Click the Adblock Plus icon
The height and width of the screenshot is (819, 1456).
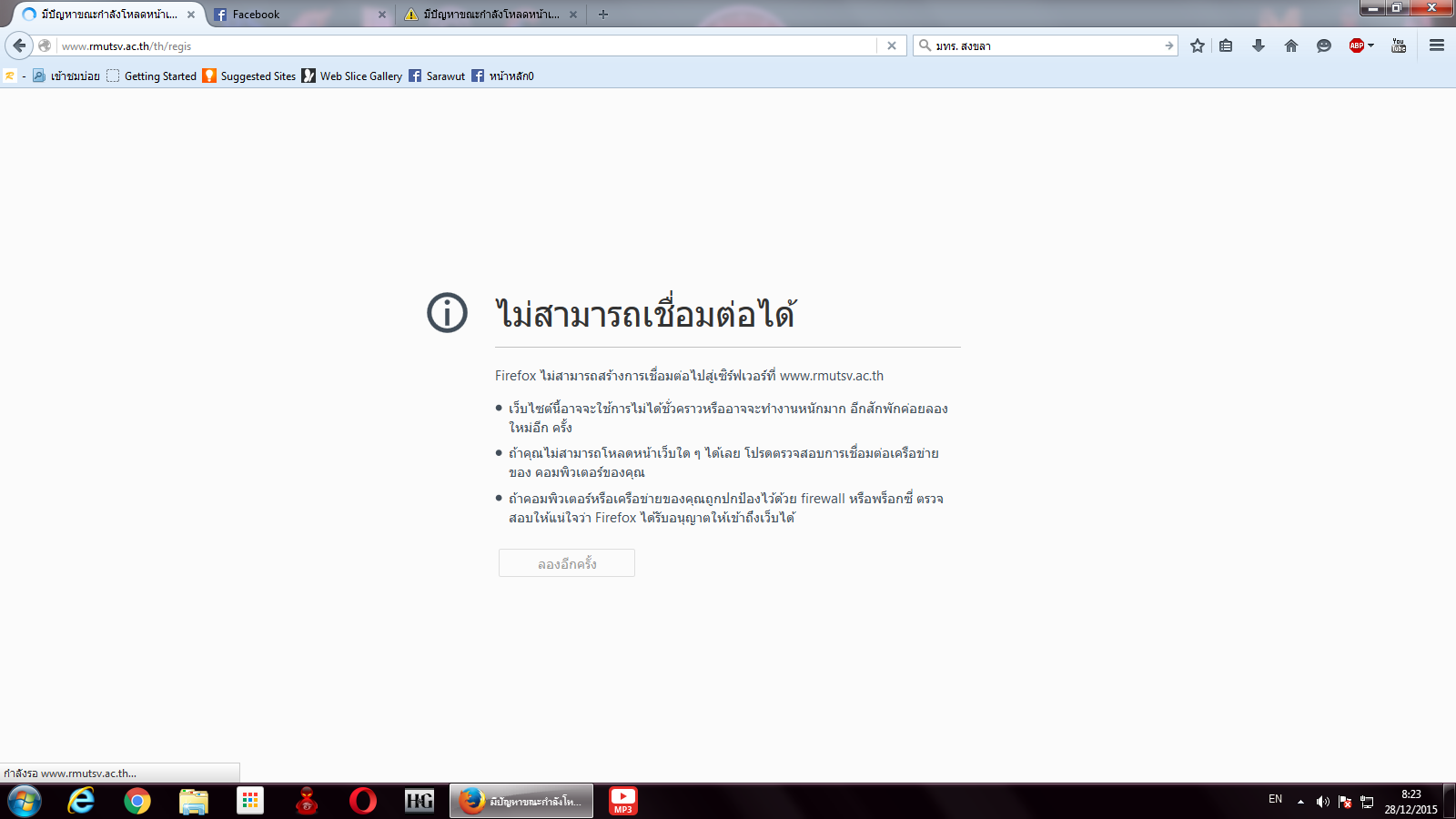(1357, 45)
